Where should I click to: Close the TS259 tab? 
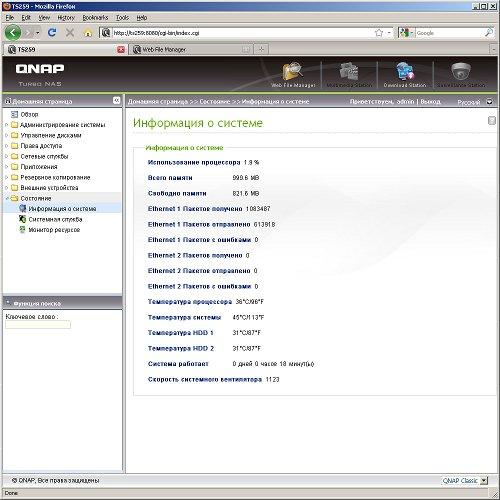pyautogui.click(x=121, y=50)
